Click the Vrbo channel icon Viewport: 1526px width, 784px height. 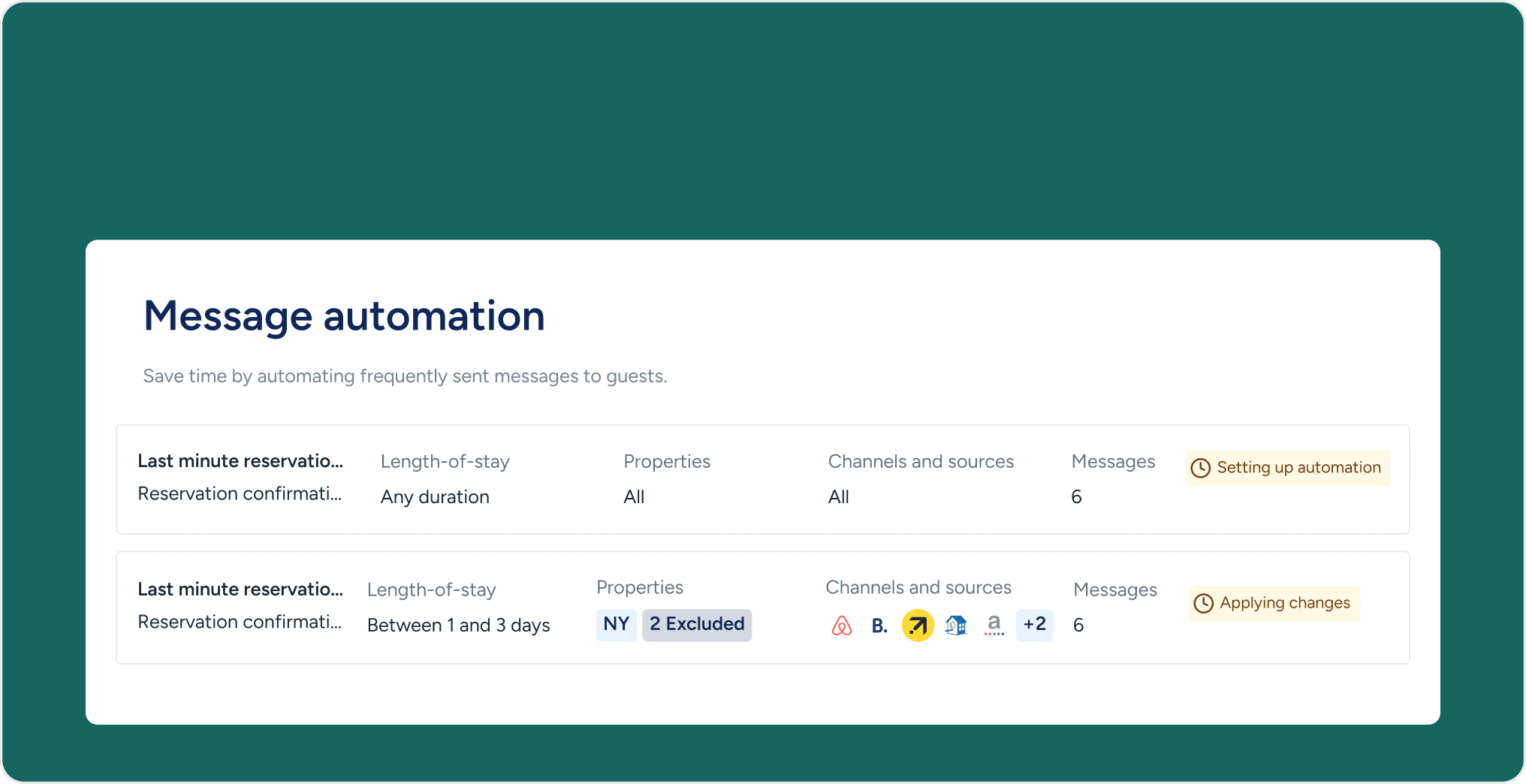tap(955, 625)
